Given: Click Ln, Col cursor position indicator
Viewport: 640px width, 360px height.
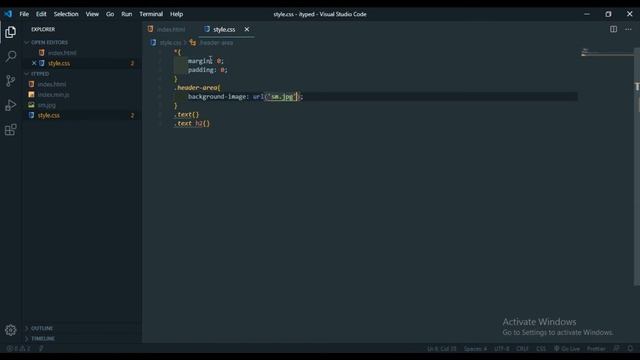Looking at the screenshot, I should coord(442,349).
